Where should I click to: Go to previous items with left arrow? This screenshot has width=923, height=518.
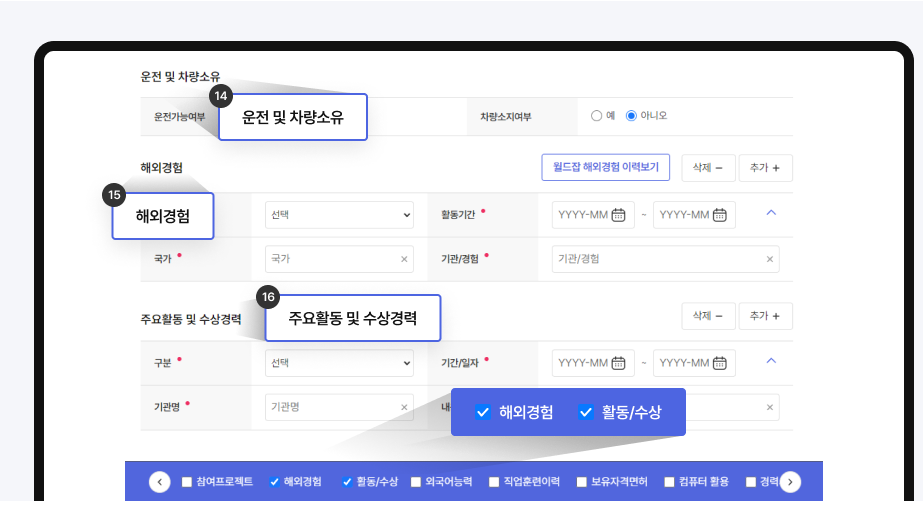[160, 482]
